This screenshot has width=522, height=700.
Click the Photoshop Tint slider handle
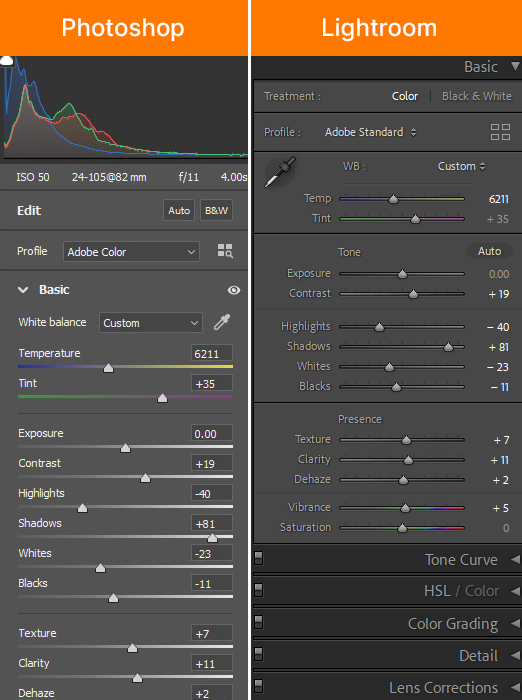tap(163, 398)
